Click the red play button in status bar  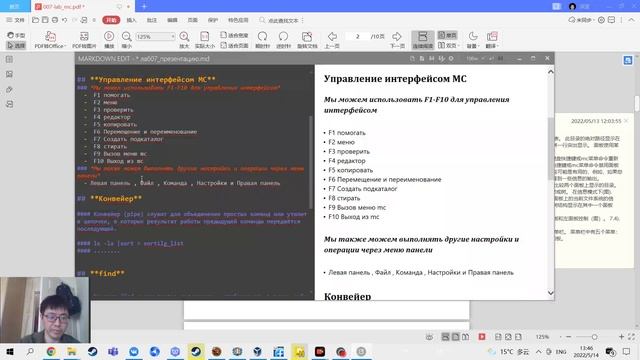pos(482,337)
